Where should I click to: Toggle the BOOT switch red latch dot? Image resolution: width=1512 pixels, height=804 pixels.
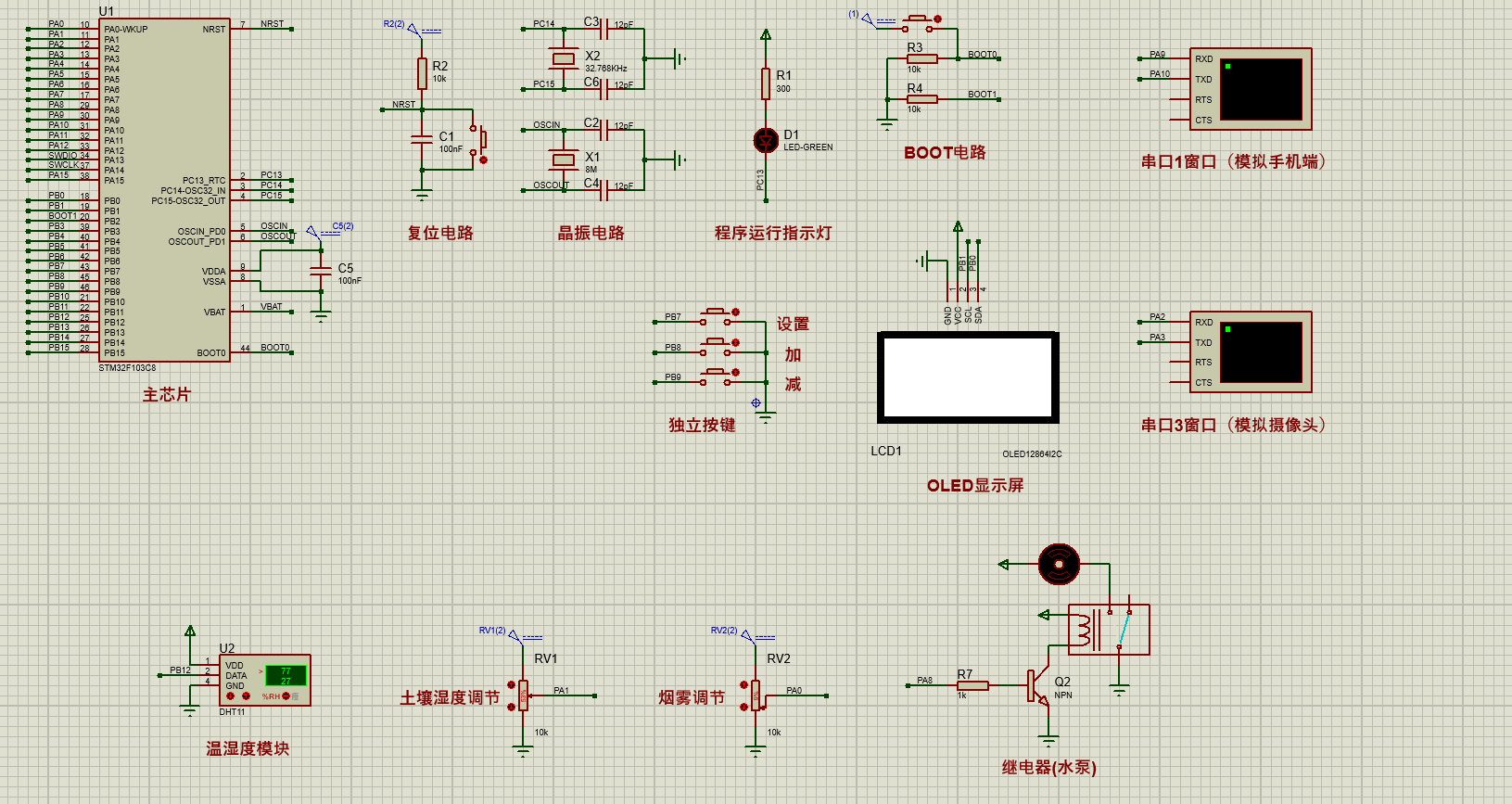click(x=937, y=19)
